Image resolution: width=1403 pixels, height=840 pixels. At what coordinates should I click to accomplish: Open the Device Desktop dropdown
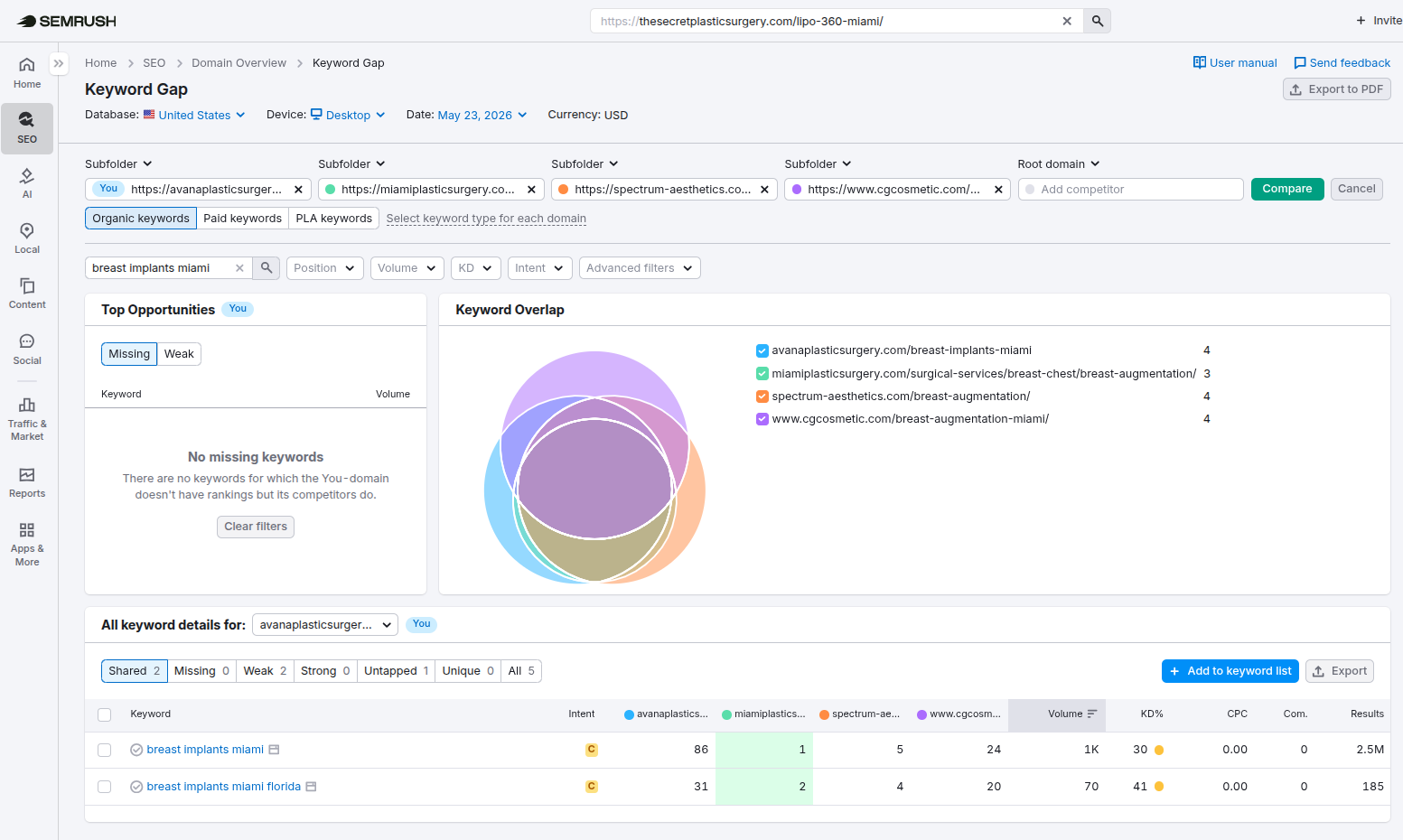(x=348, y=115)
